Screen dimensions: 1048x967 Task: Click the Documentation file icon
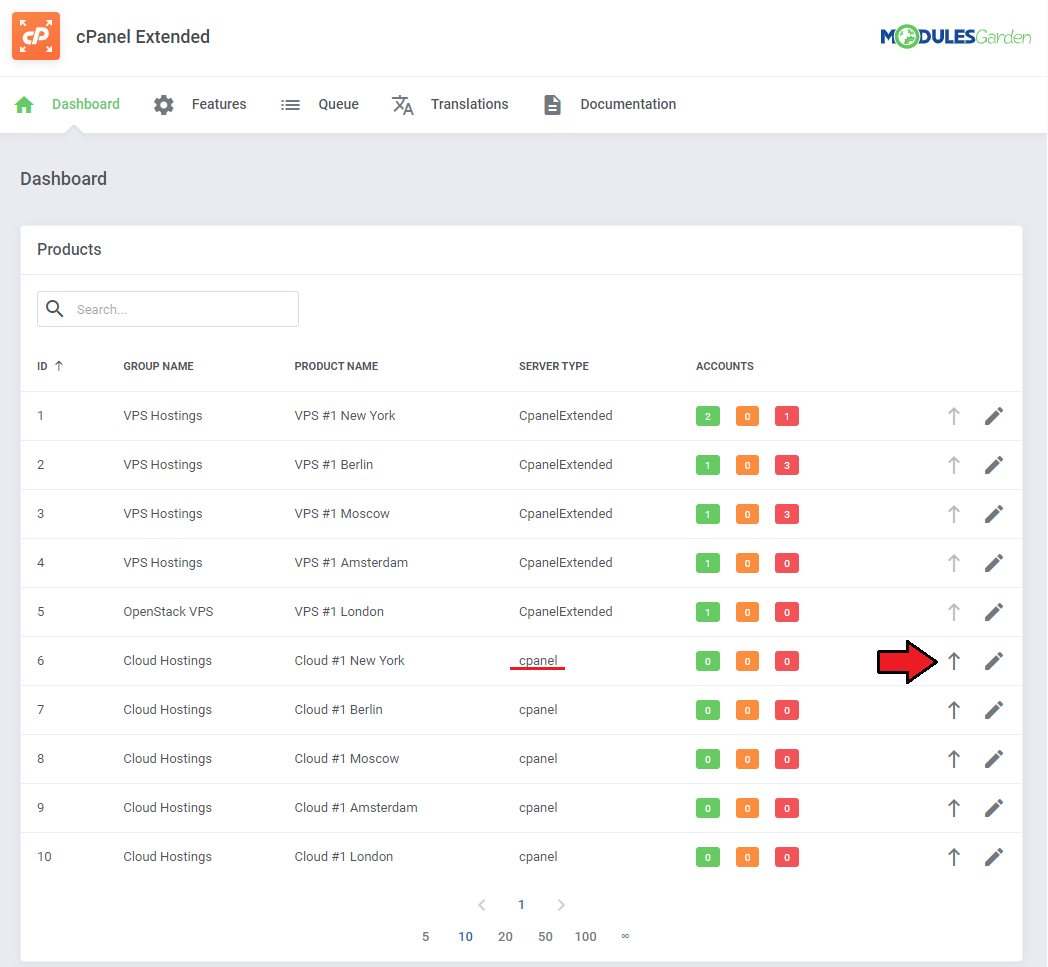[x=552, y=104]
